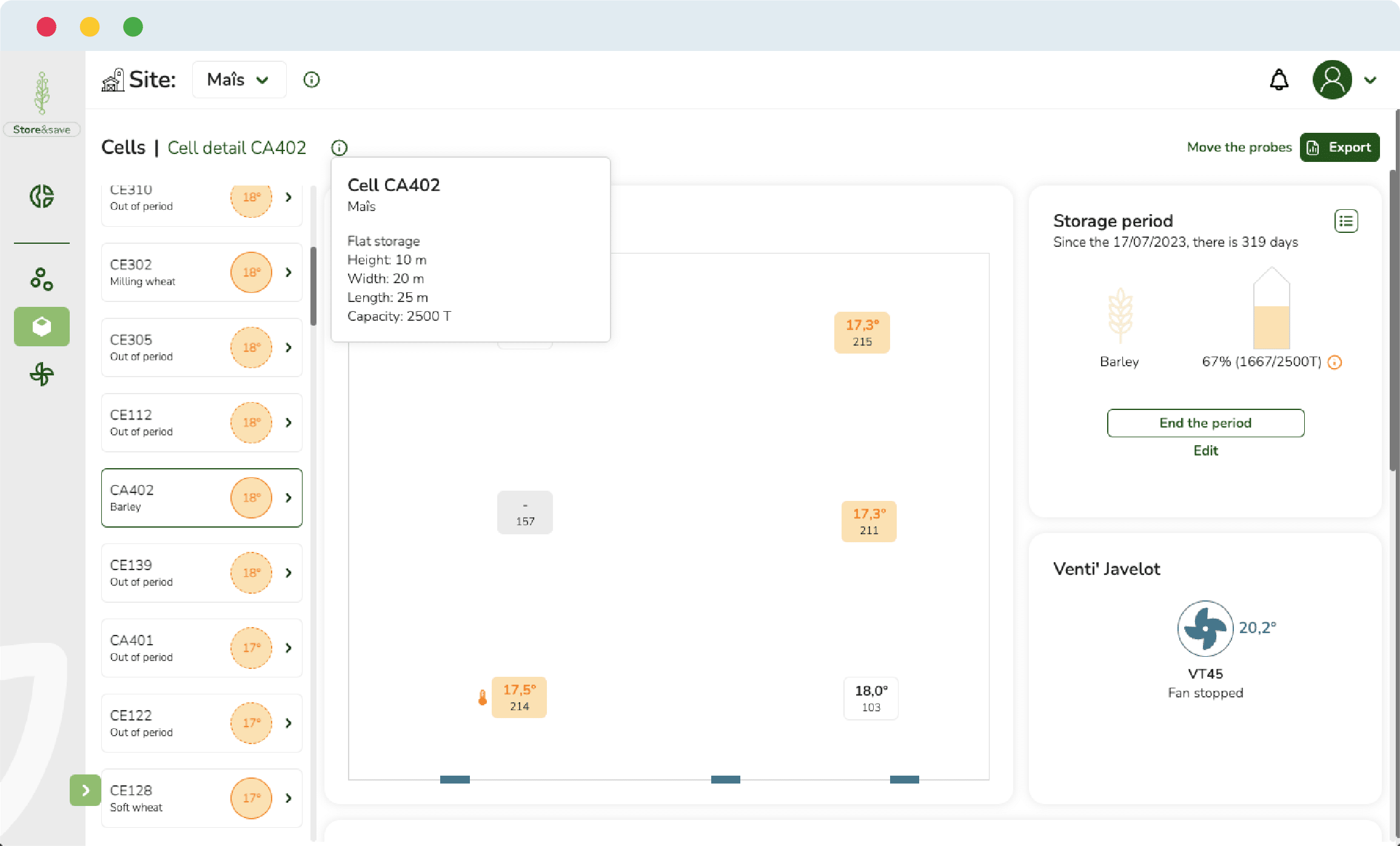Select the CA402 cell name
1400x846 pixels.
132,490
